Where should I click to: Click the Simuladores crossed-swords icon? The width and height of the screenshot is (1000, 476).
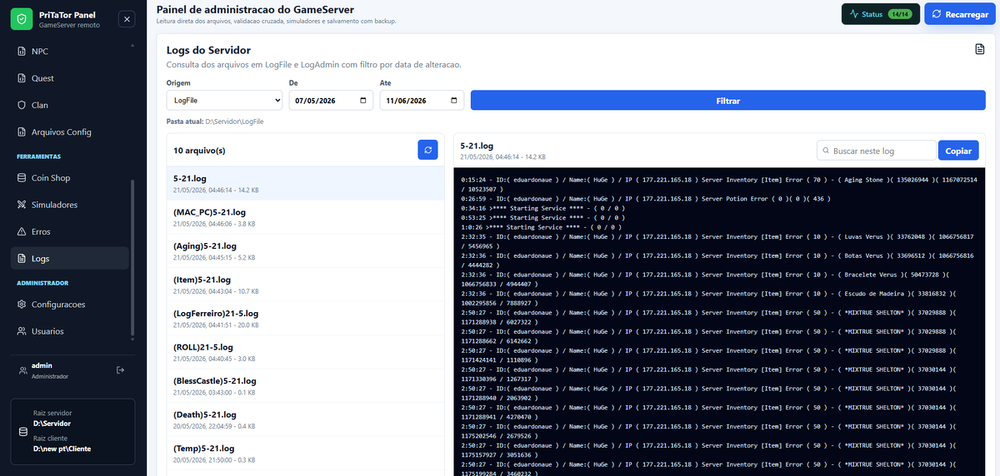click(21, 205)
